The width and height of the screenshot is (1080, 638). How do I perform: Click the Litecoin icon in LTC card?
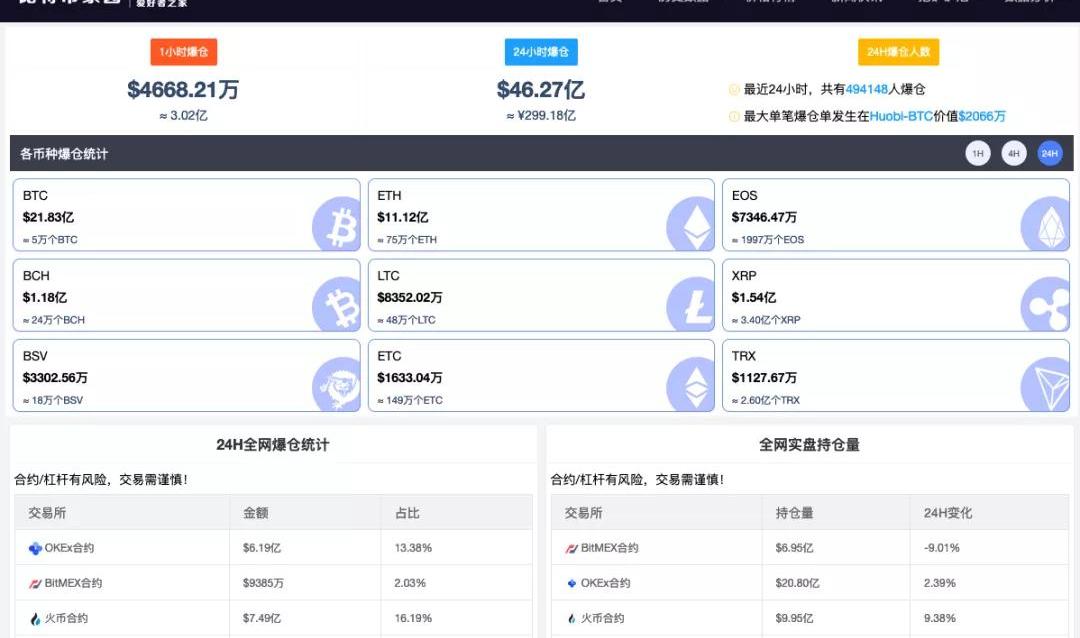pos(692,304)
